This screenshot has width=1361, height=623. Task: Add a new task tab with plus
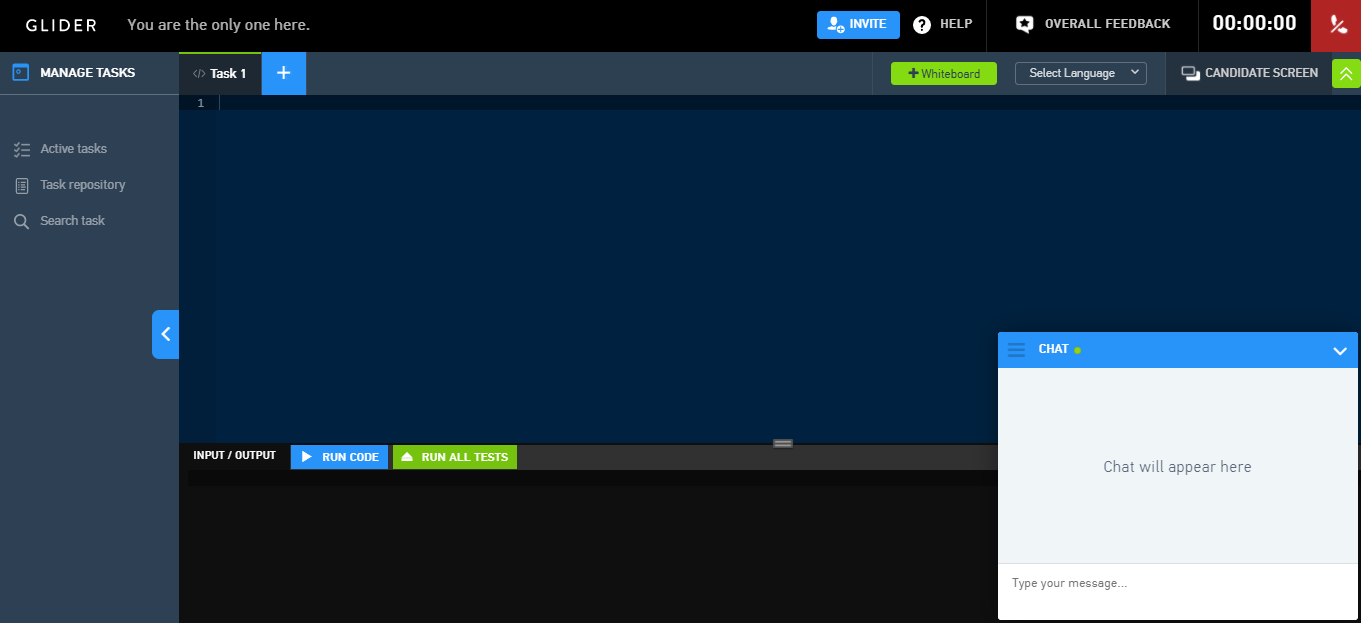point(283,73)
